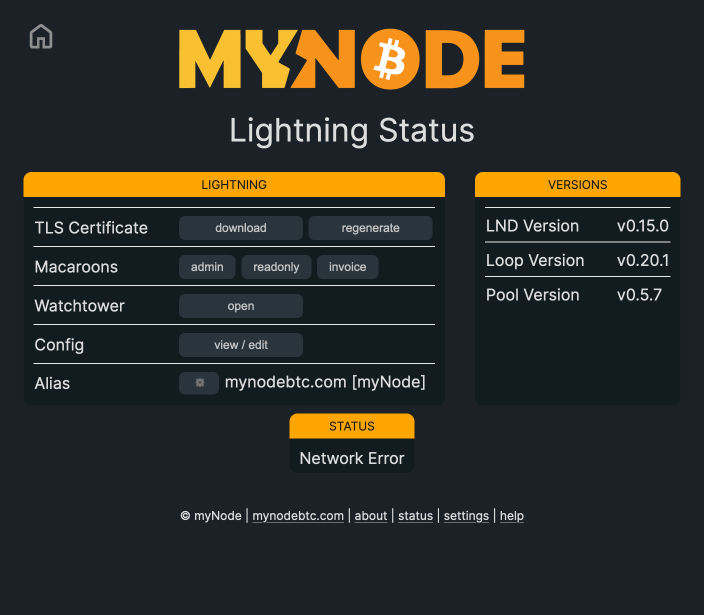Navigate to settings via footer
The height and width of the screenshot is (615, 704).
pos(466,516)
